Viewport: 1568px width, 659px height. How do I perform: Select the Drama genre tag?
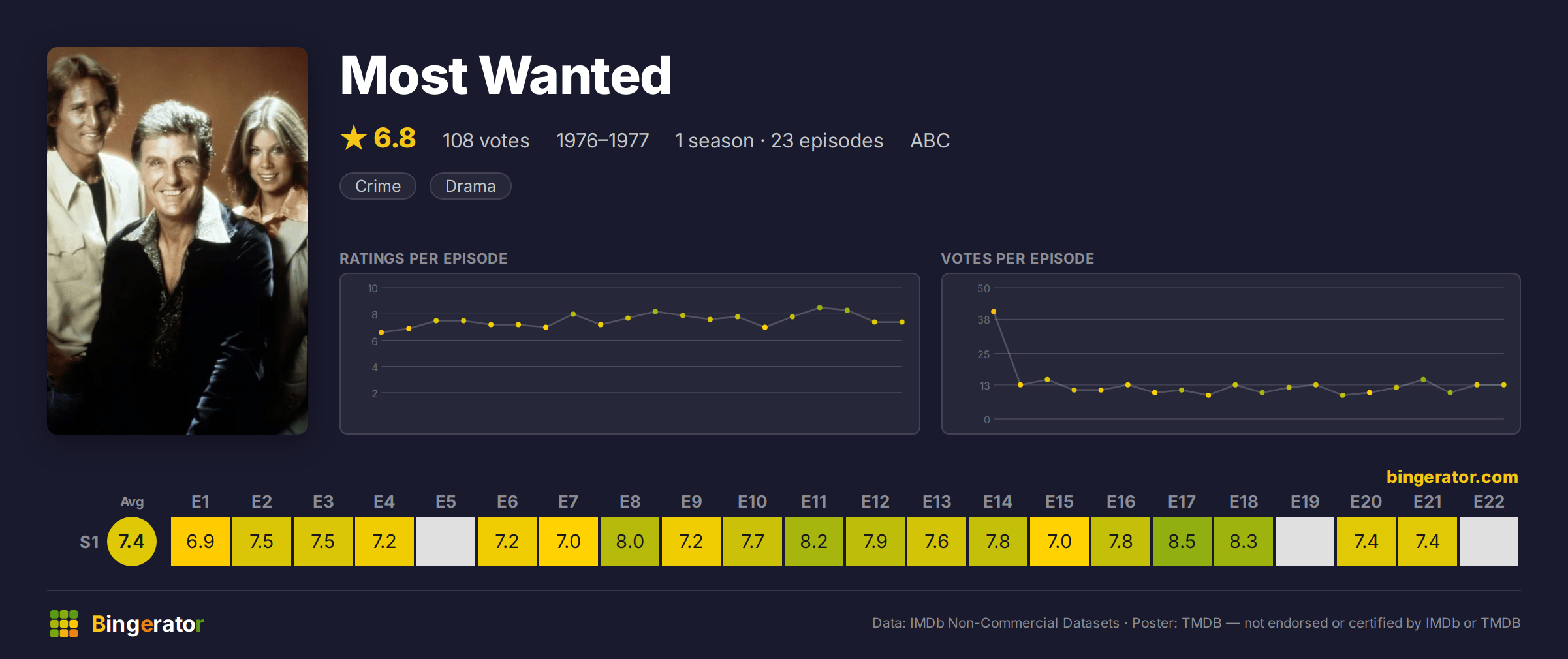tap(470, 186)
